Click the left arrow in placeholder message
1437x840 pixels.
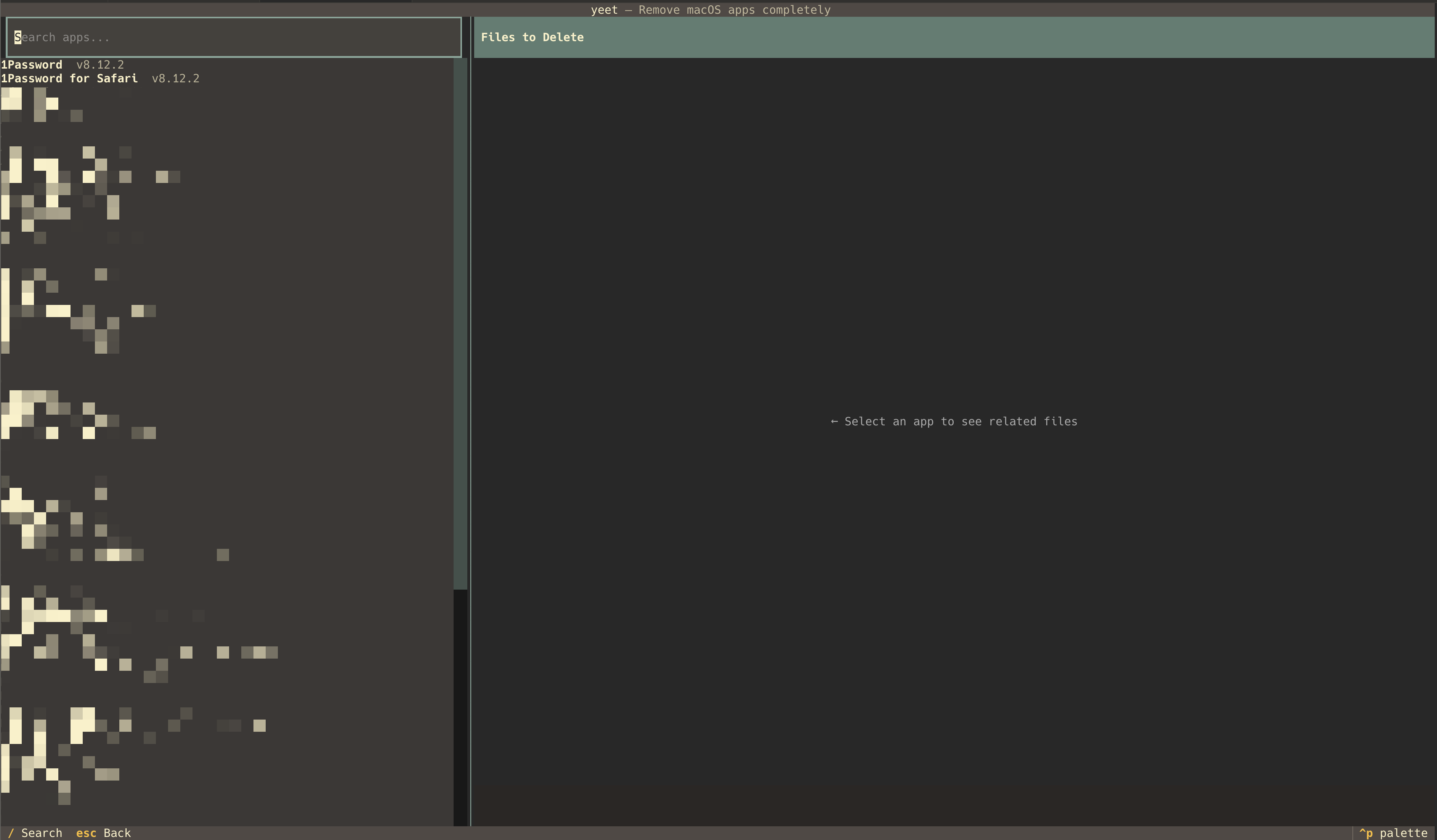(834, 422)
